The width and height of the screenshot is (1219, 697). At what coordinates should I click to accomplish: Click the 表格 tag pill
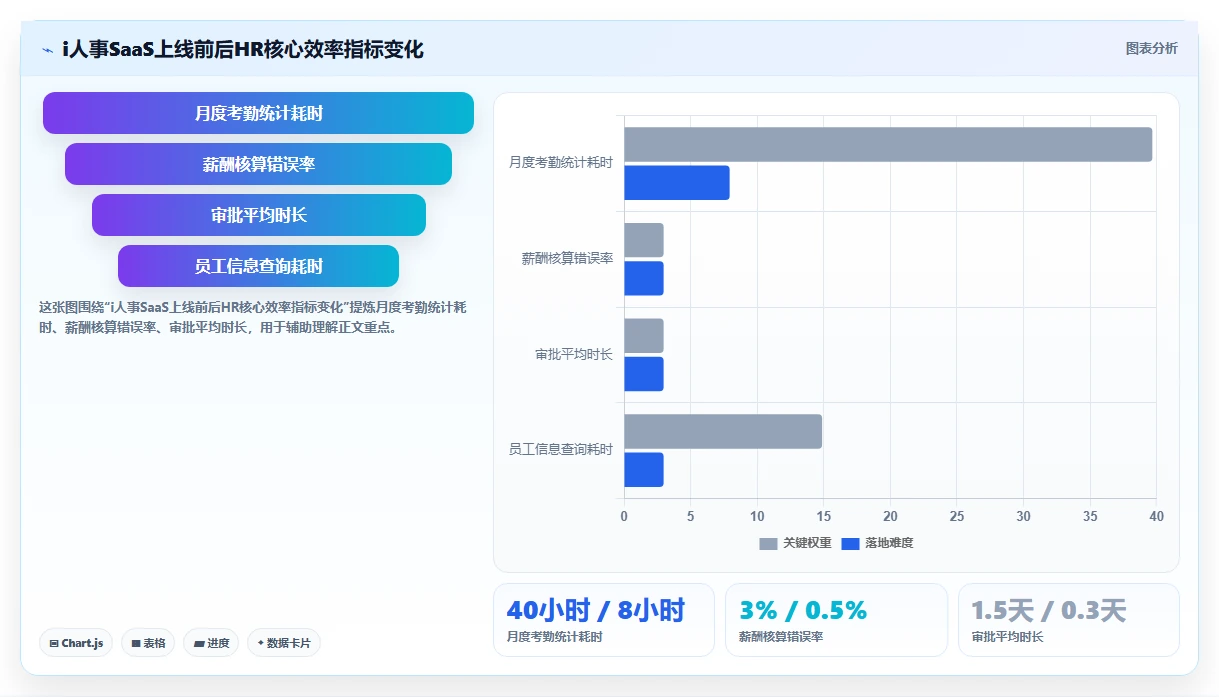coord(148,643)
